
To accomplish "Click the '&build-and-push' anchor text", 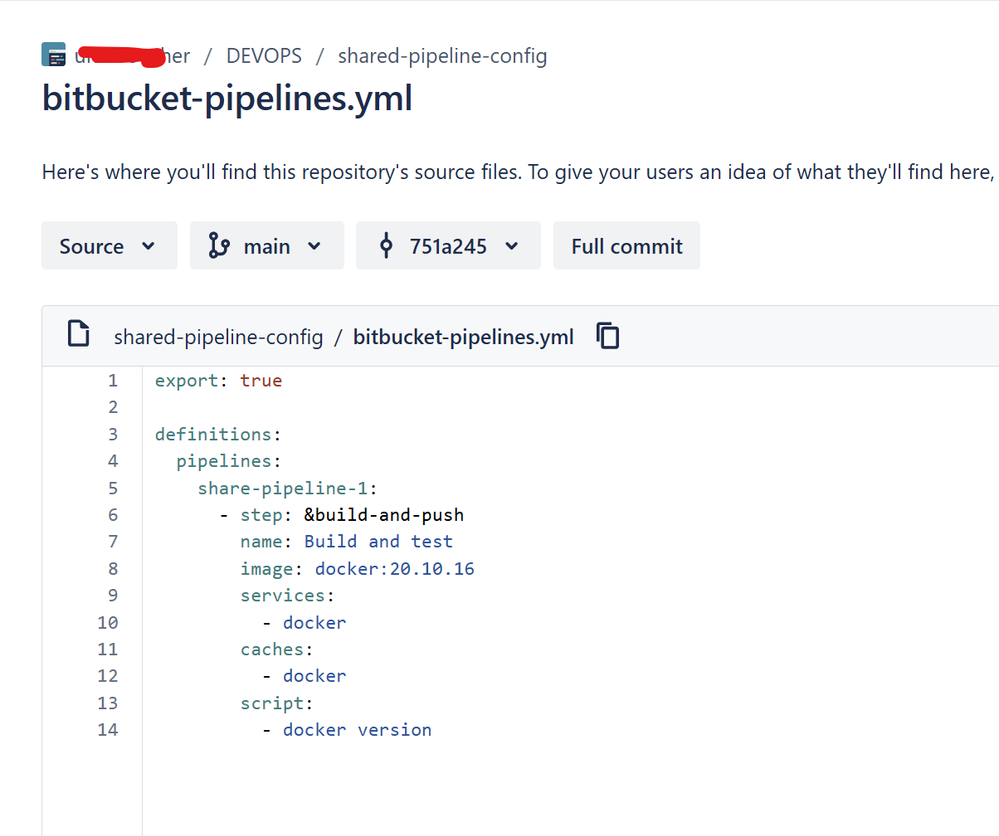I will (x=384, y=515).
